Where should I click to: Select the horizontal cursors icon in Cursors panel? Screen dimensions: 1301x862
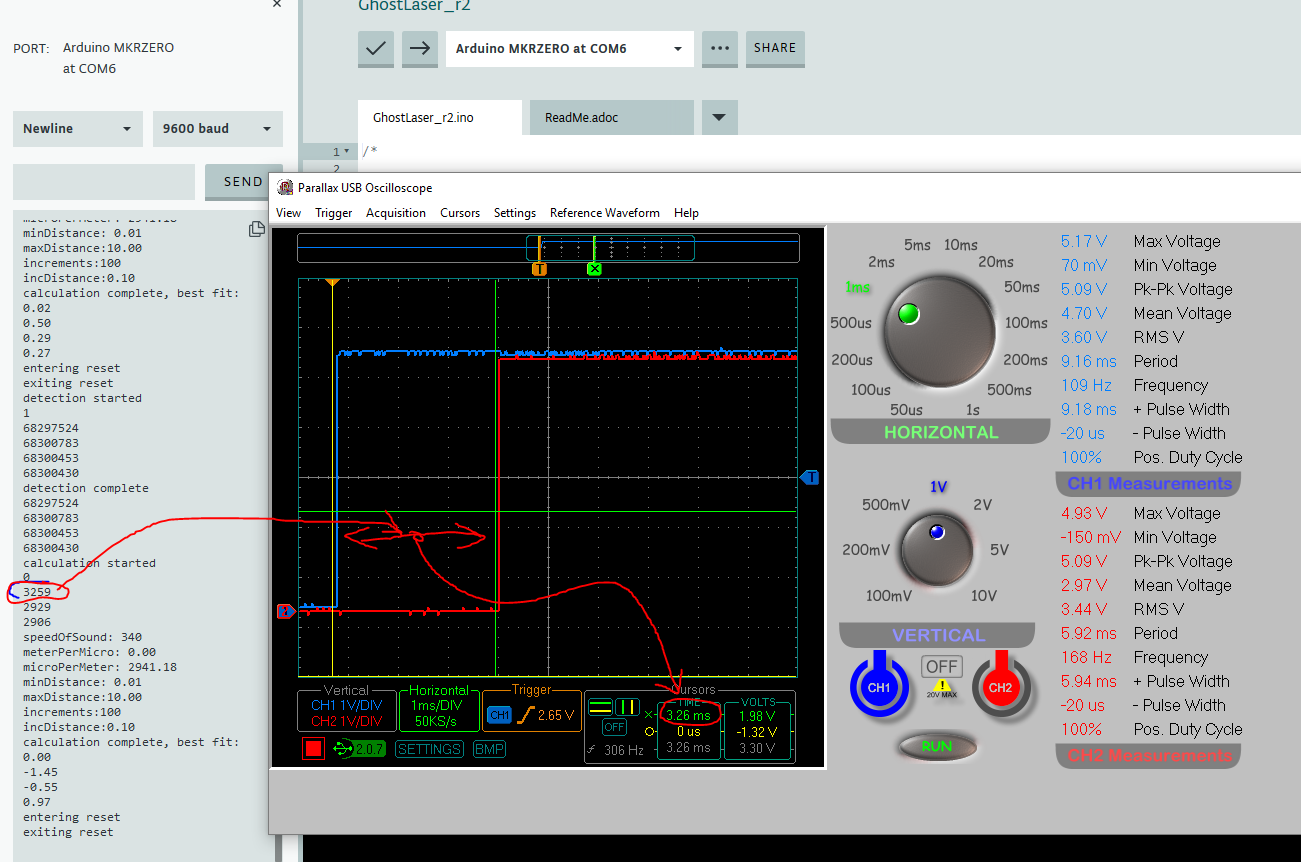pos(600,707)
